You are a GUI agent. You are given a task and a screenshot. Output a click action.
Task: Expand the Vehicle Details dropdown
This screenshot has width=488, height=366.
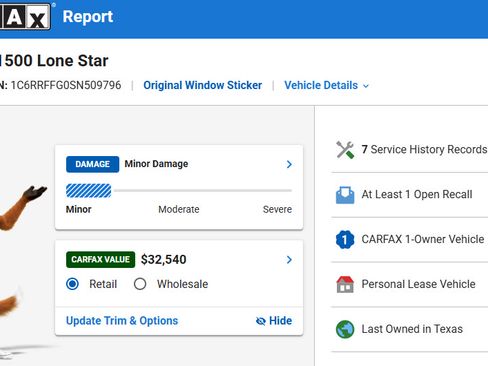click(326, 85)
